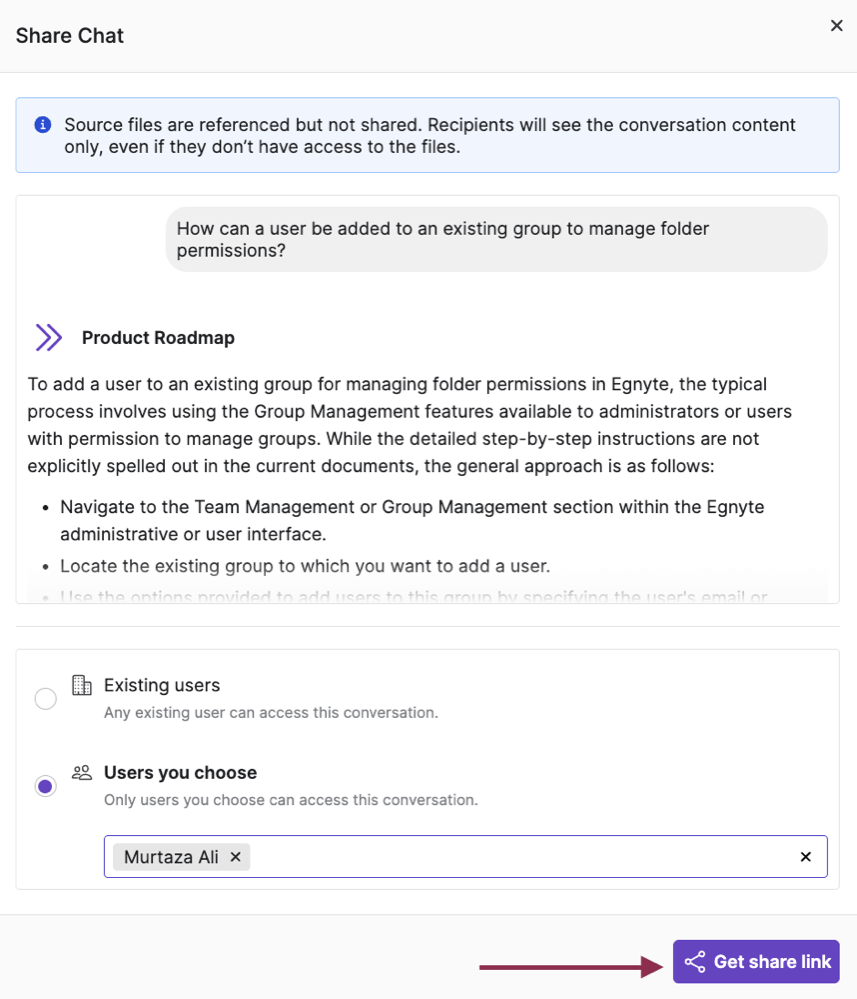Click the people icon beside Users you choose
The width and height of the screenshot is (857, 999).
(x=82, y=770)
